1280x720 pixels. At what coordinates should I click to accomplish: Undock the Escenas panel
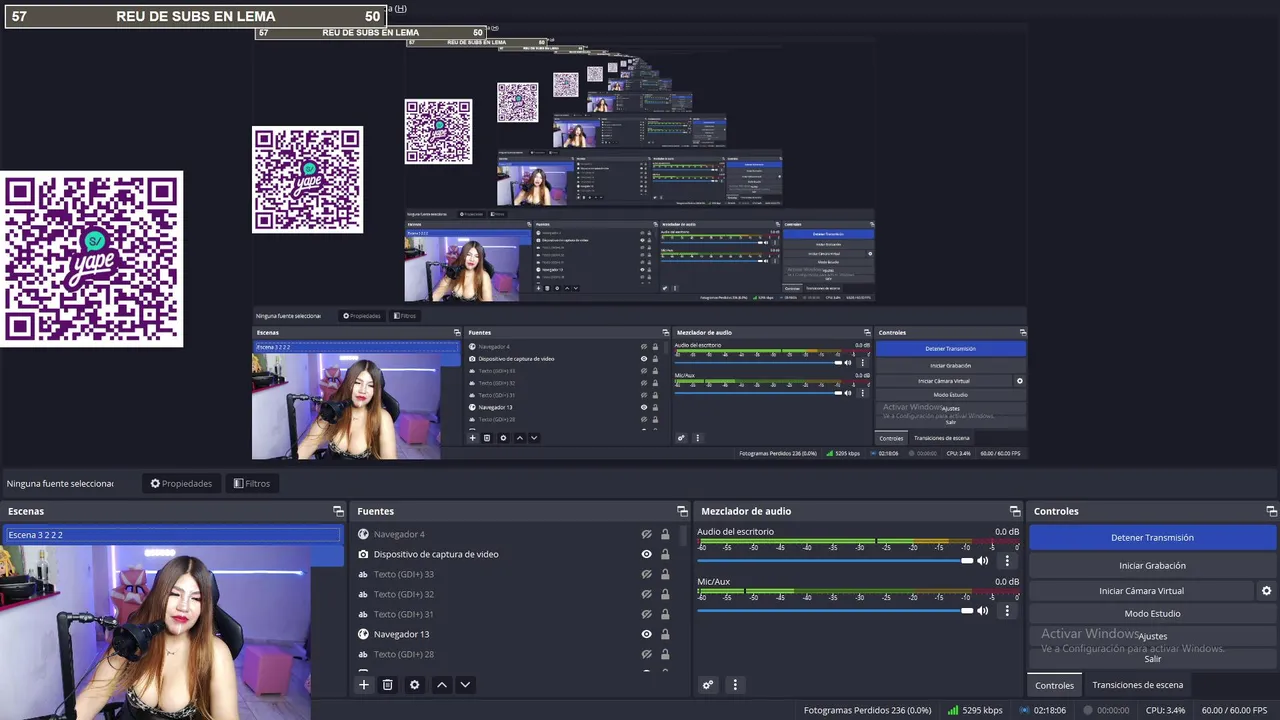click(x=338, y=511)
